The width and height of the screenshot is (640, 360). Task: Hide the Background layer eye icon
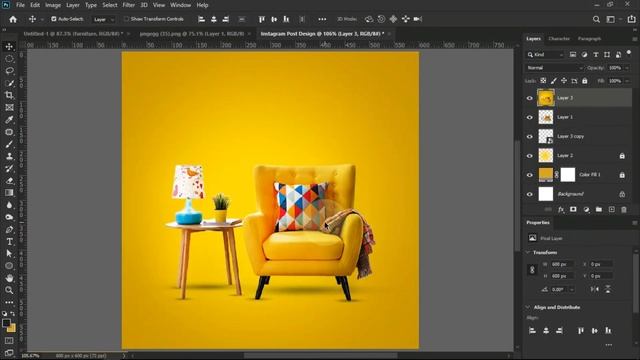pos(529,194)
